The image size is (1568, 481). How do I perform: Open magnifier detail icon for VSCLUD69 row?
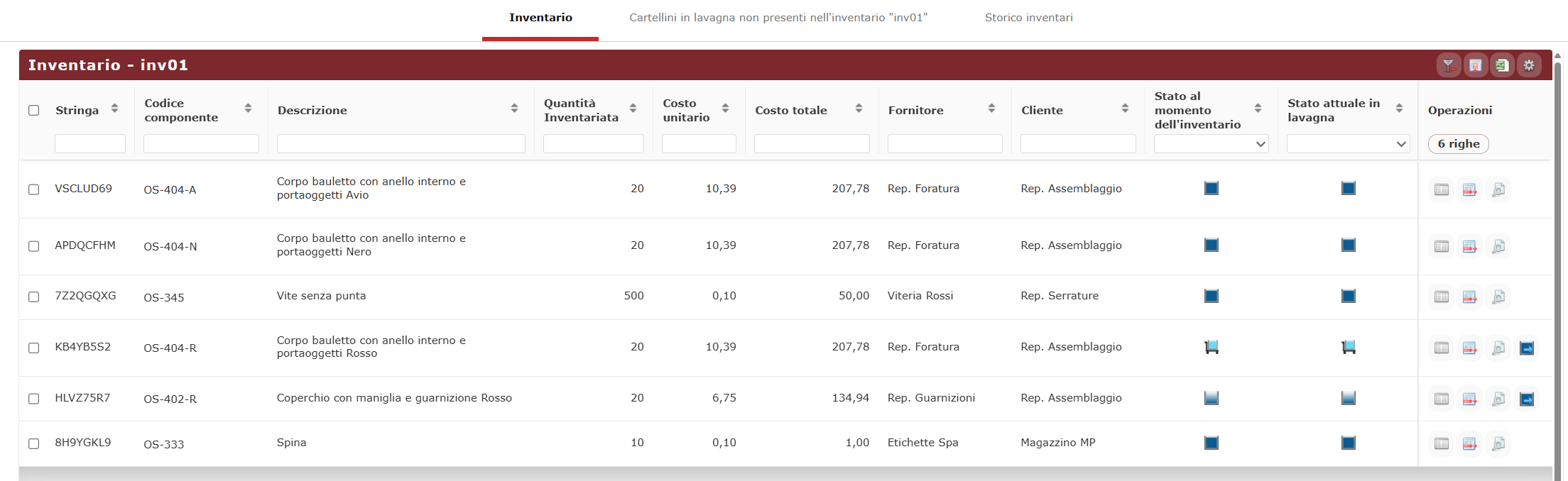1498,190
